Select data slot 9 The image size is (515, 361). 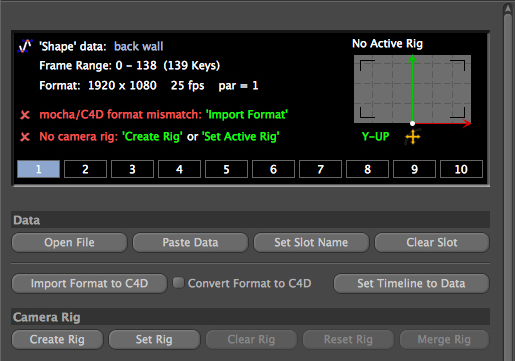click(x=414, y=169)
